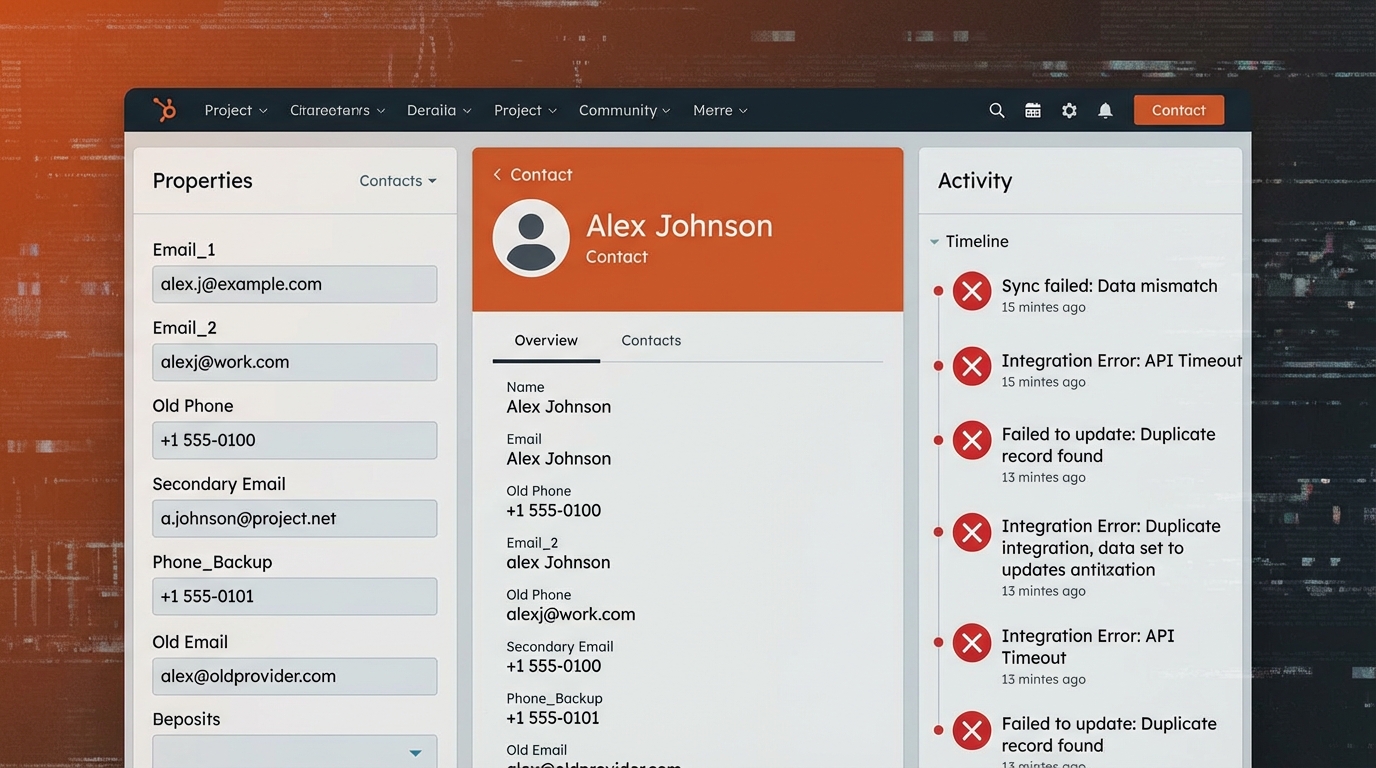Click the Old Email input field
This screenshot has width=1376, height=768.
(x=294, y=676)
